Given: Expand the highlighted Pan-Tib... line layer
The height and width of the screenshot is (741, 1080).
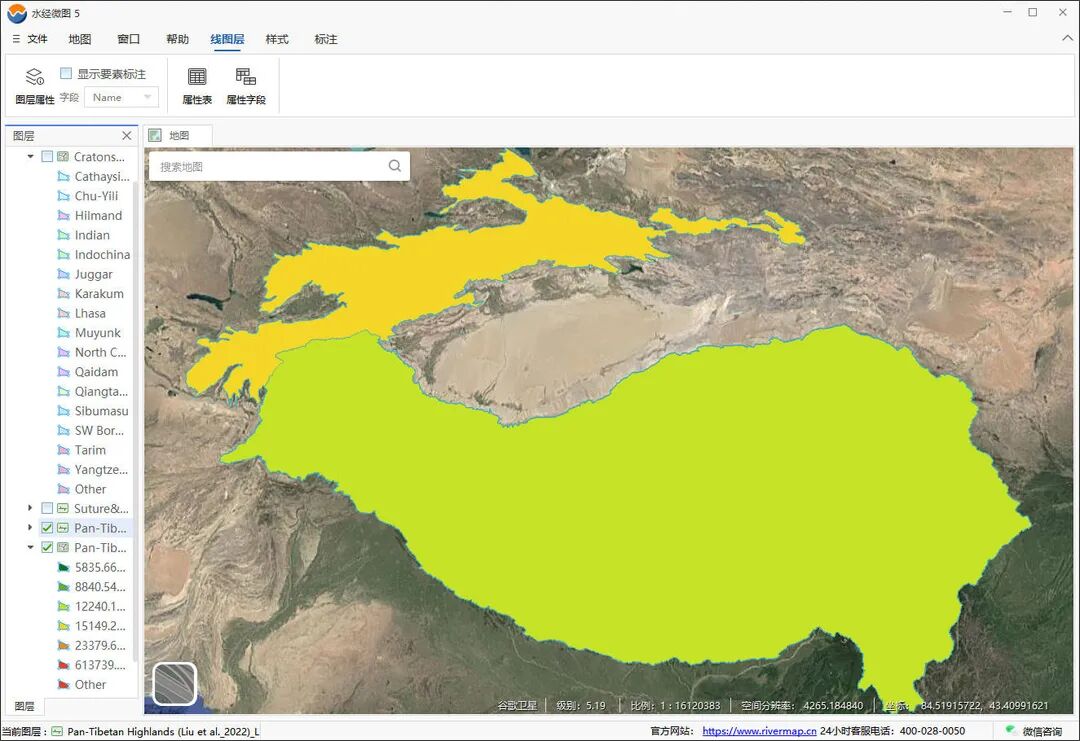Looking at the screenshot, I should (x=30, y=528).
